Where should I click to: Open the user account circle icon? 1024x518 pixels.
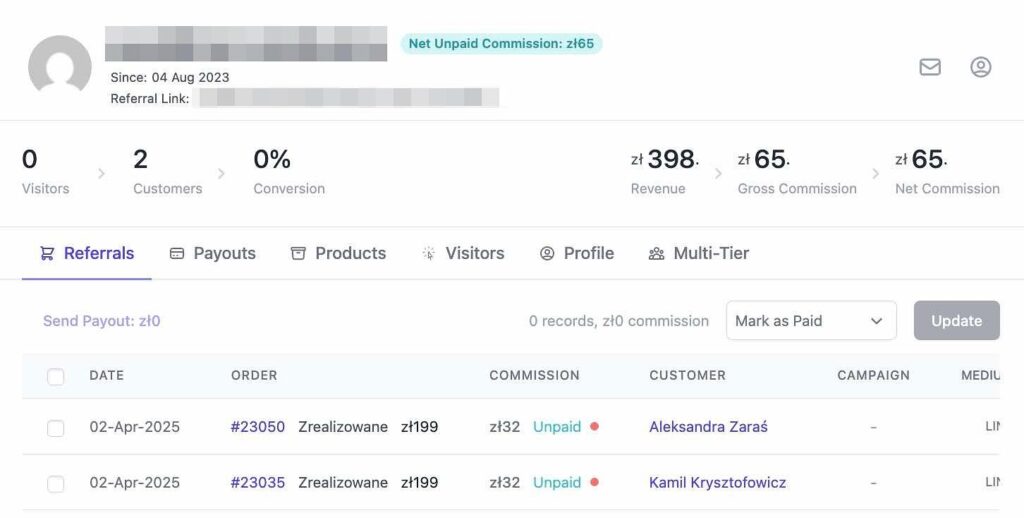coord(980,67)
